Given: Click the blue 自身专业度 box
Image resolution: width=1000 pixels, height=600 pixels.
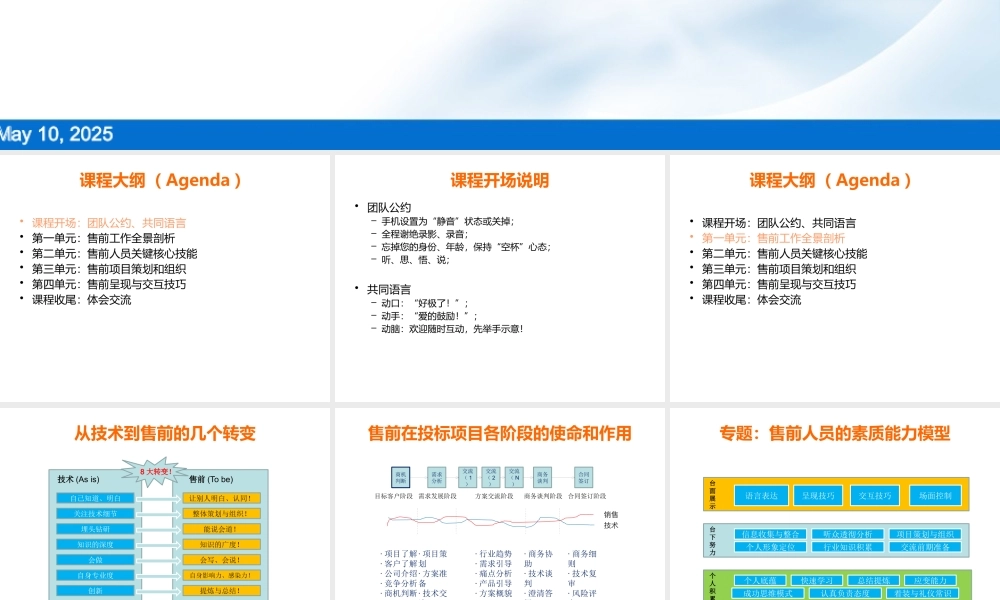Looking at the screenshot, I should pos(95,575).
